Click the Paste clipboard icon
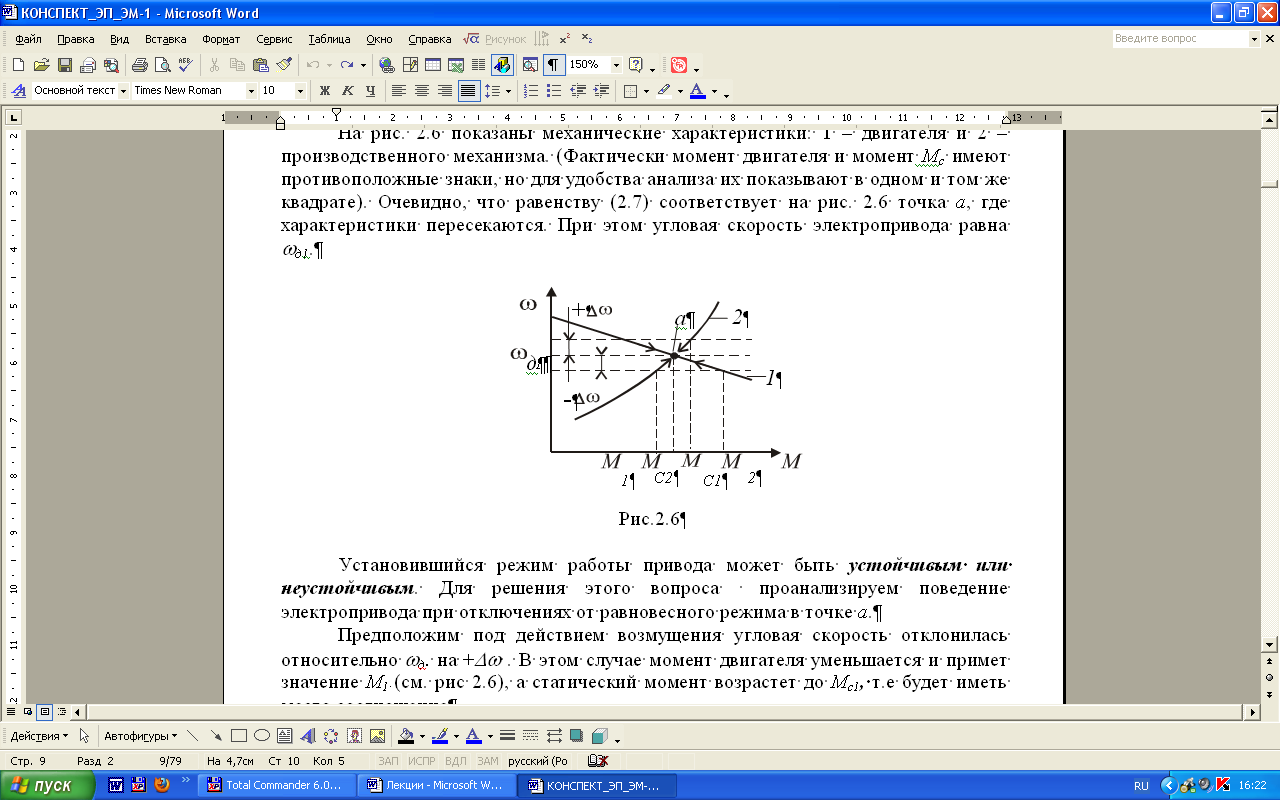This screenshot has width=1280, height=800. 261,65
